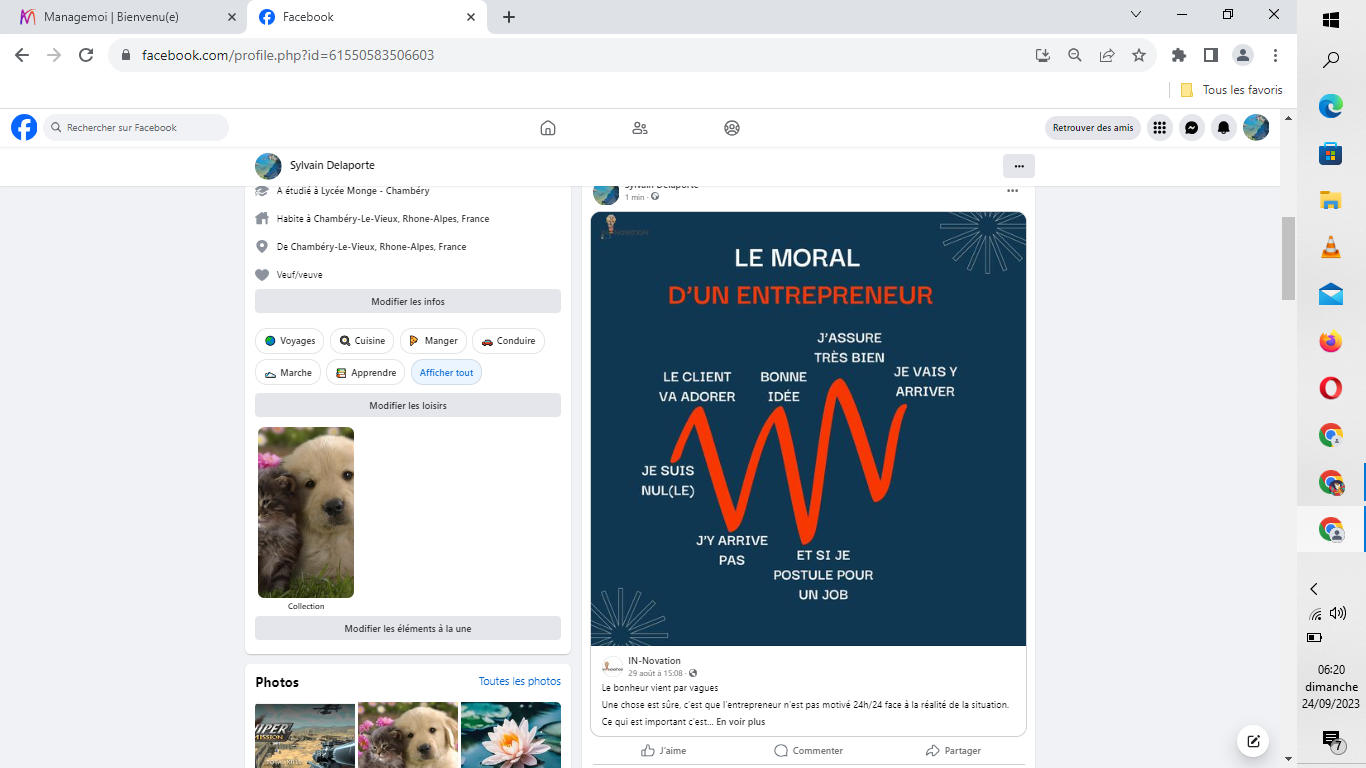Open the post options three-dot menu

[x=1012, y=191]
